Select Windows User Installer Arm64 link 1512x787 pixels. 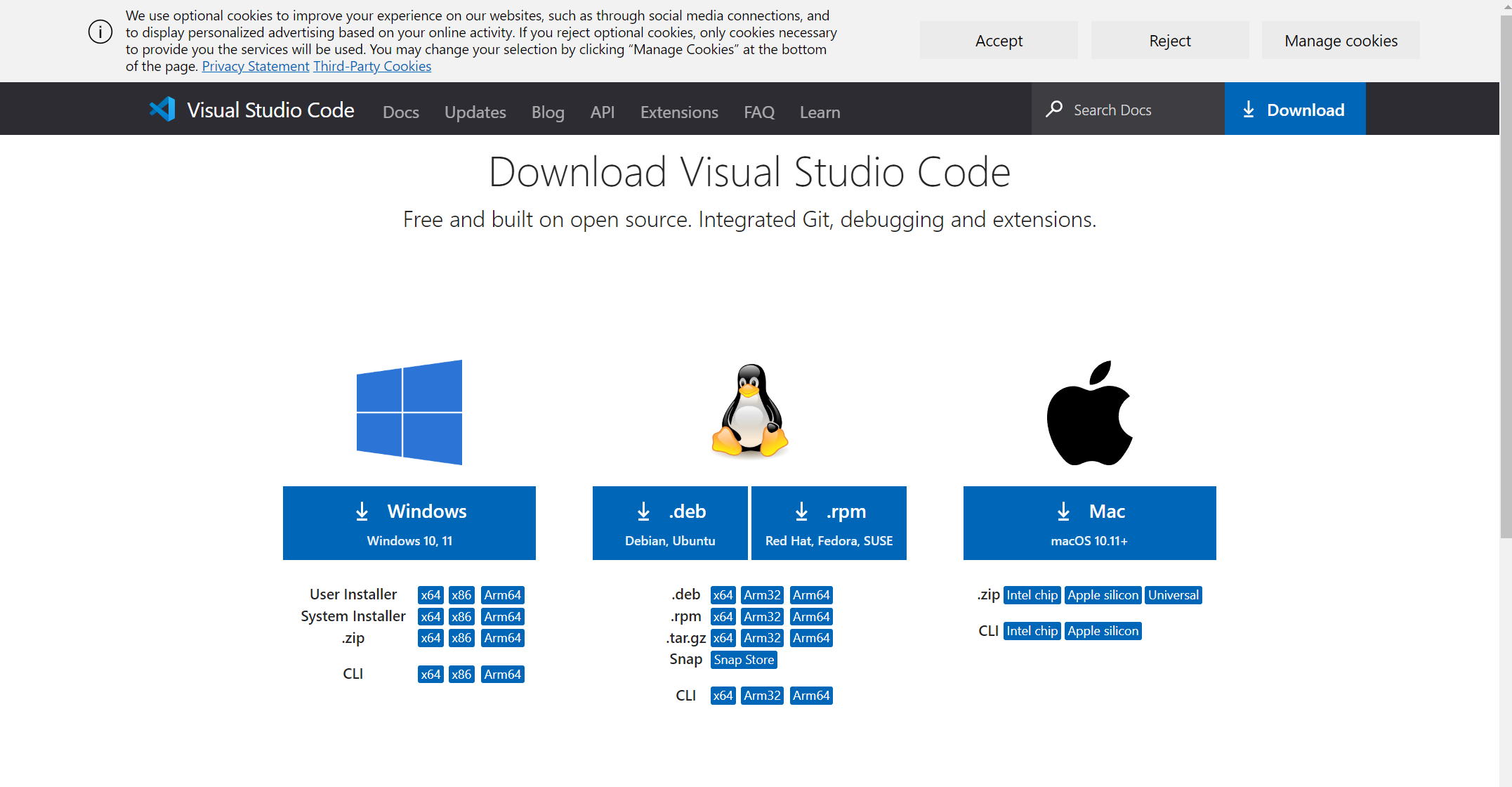click(502, 595)
